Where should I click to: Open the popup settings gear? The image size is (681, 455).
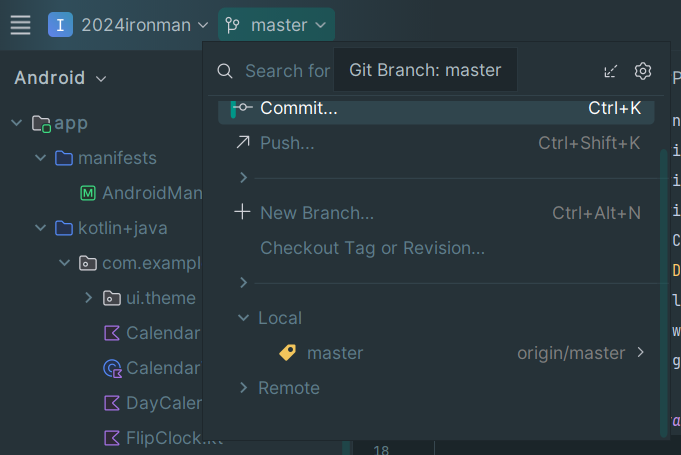pyautogui.click(x=643, y=71)
